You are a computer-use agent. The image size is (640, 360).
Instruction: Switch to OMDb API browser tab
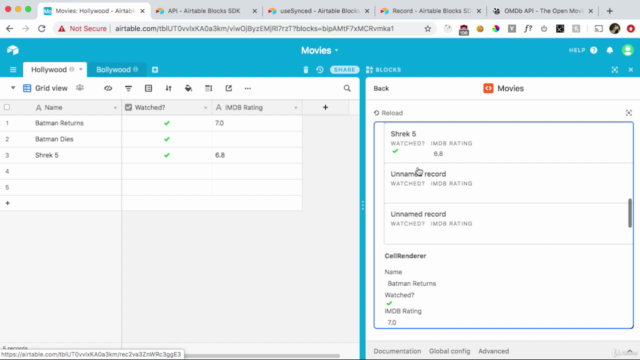coord(543,11)
